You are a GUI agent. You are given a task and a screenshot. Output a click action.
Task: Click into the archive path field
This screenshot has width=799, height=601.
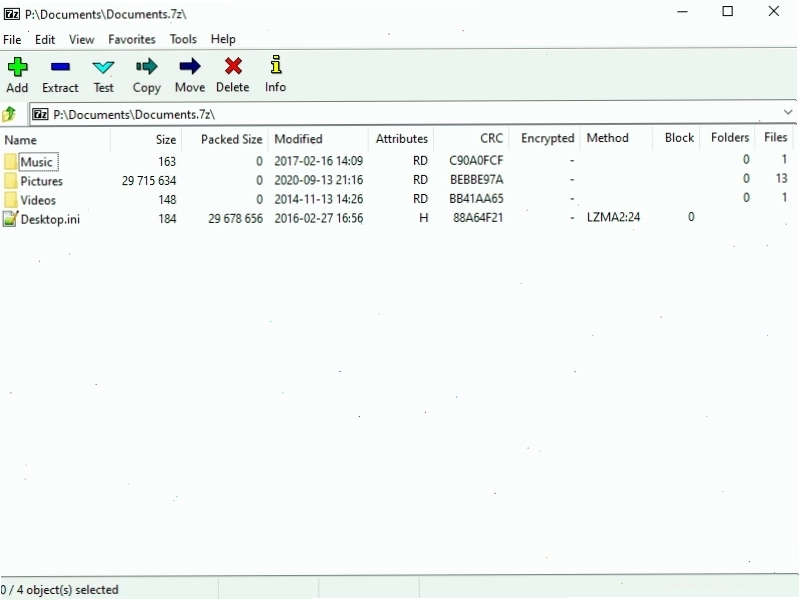coord(405,114)
